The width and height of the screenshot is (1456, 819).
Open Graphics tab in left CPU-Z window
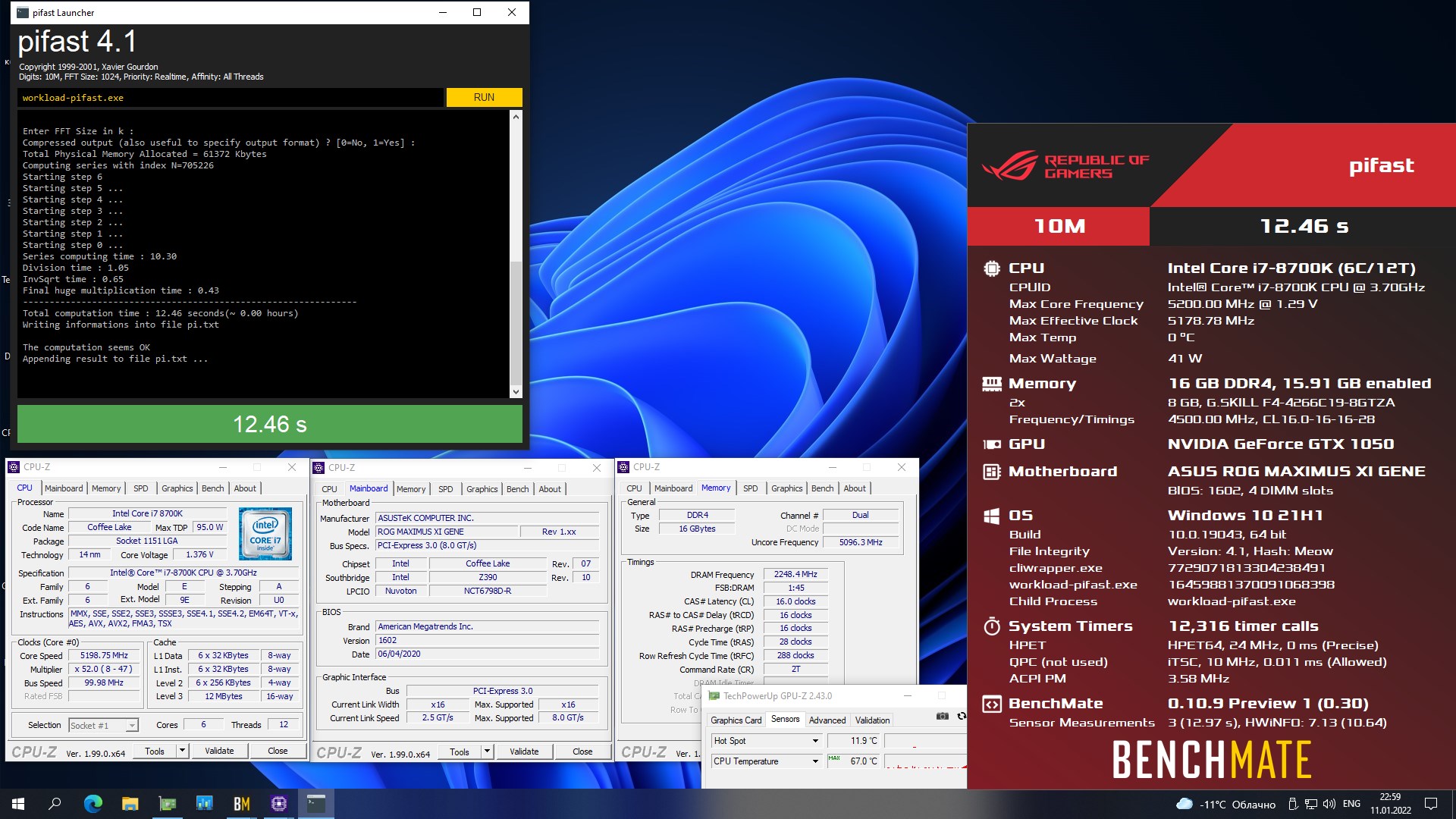pyautogui.click(x=177, y=488)
